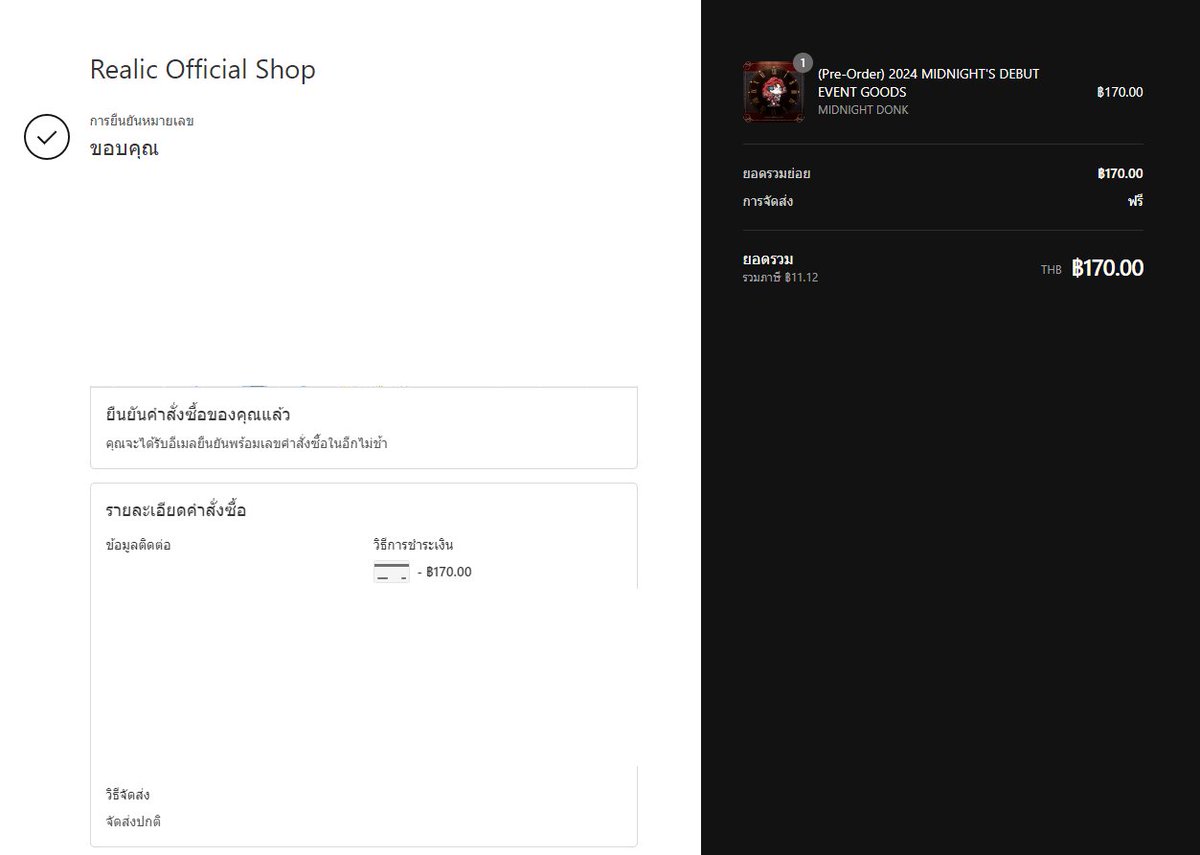Click the 'รายละเอียดคำสั่งซื้อ' order details heading
This screenshot has width=1200, height=855.
pos(176,510)
